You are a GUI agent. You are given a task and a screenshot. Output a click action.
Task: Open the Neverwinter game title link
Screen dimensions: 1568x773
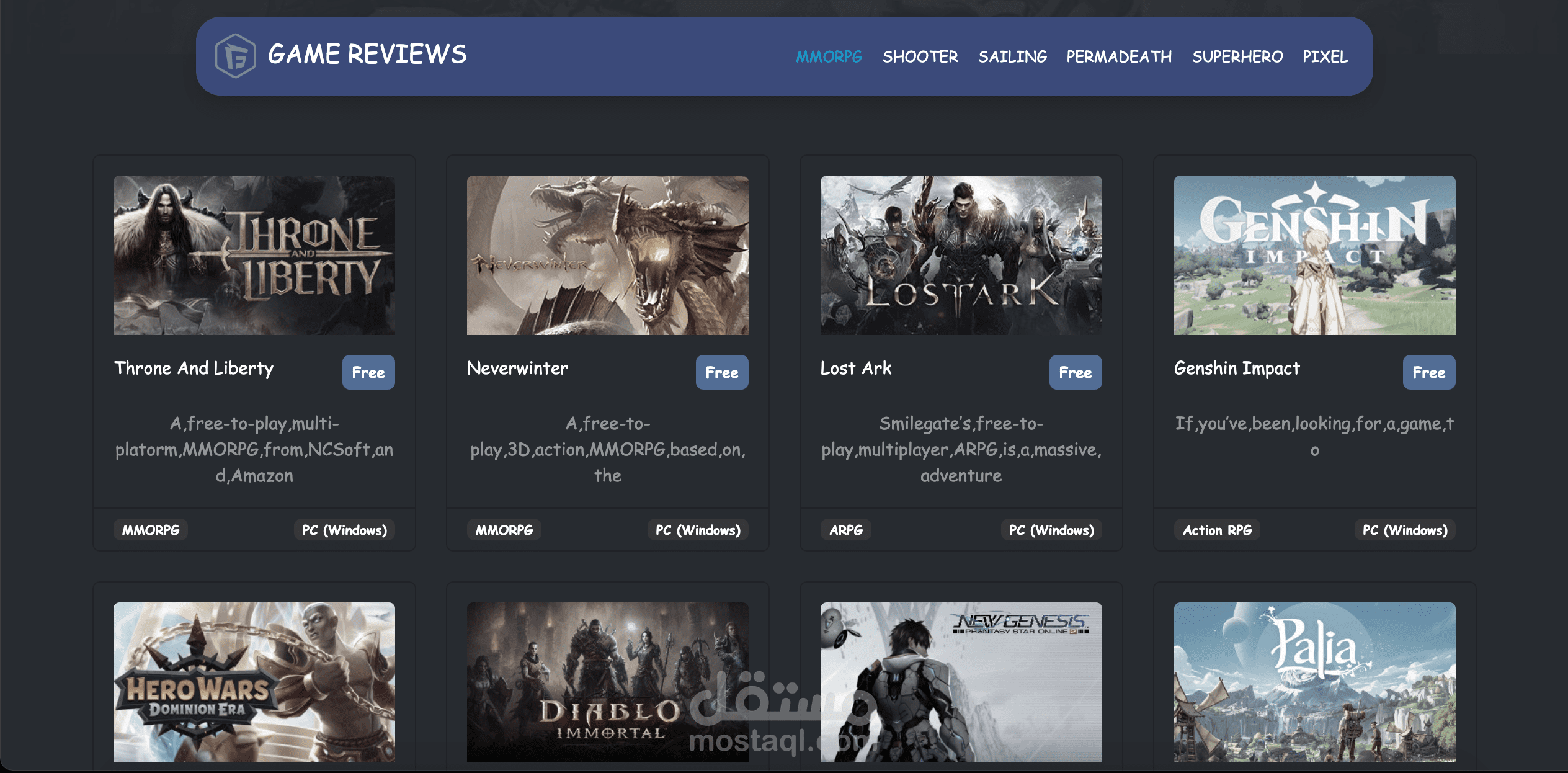[517, 368]
